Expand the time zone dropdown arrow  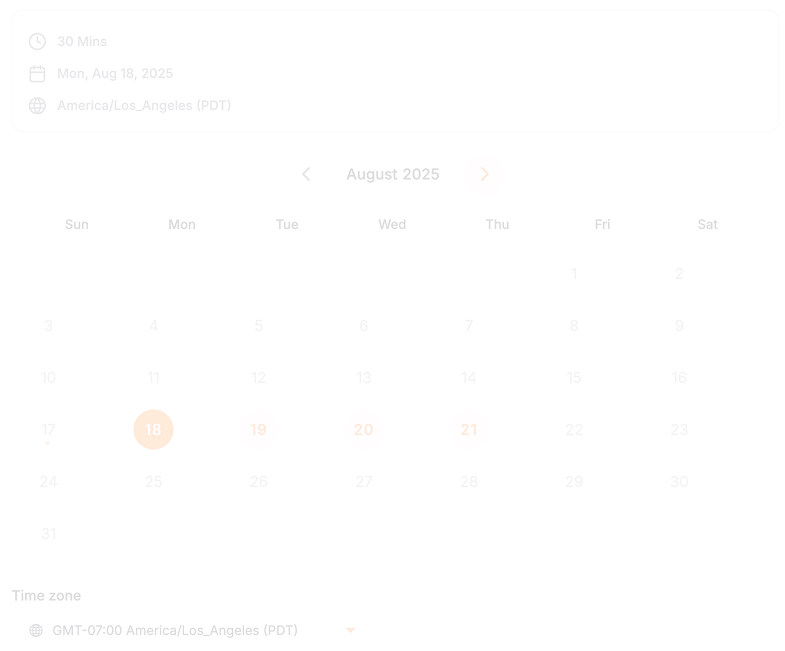pos(350,631)
